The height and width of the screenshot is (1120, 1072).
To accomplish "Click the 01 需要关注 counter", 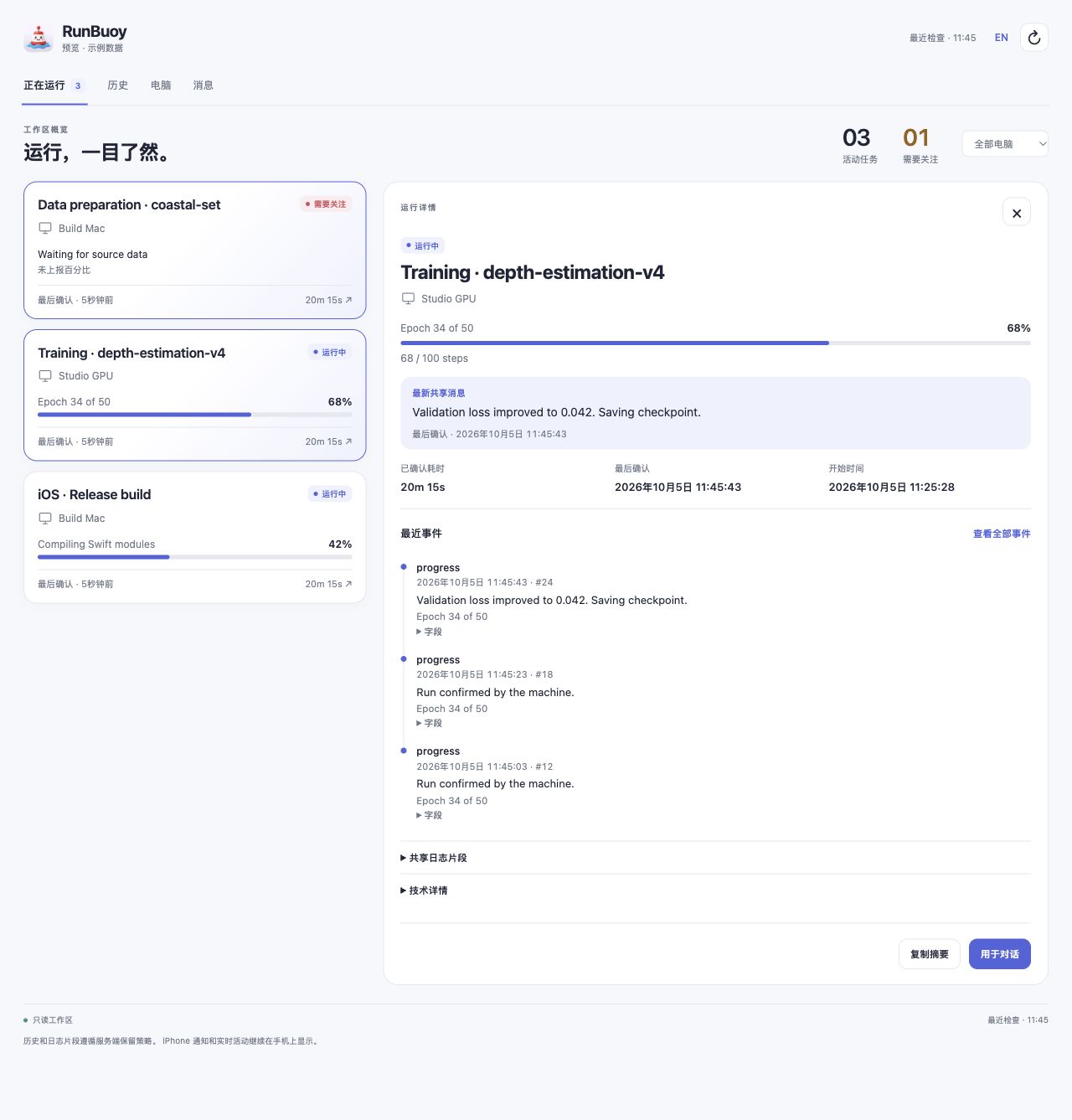I will click(920, 145).
